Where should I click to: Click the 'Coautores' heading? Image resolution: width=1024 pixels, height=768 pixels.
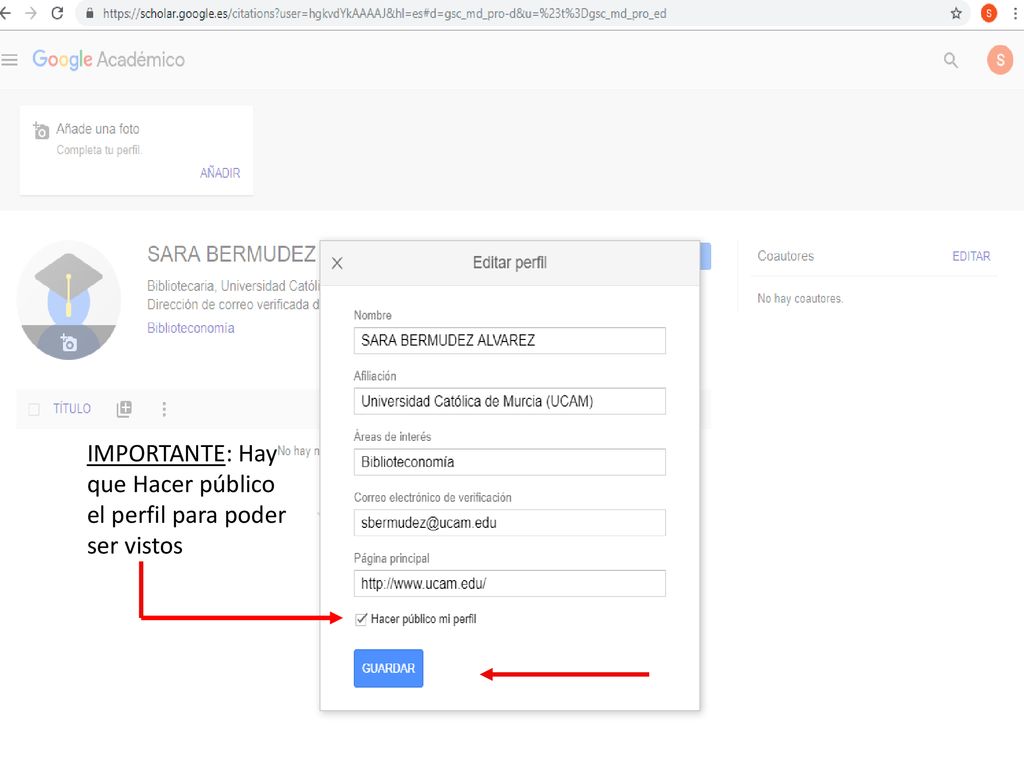[786, 256]
